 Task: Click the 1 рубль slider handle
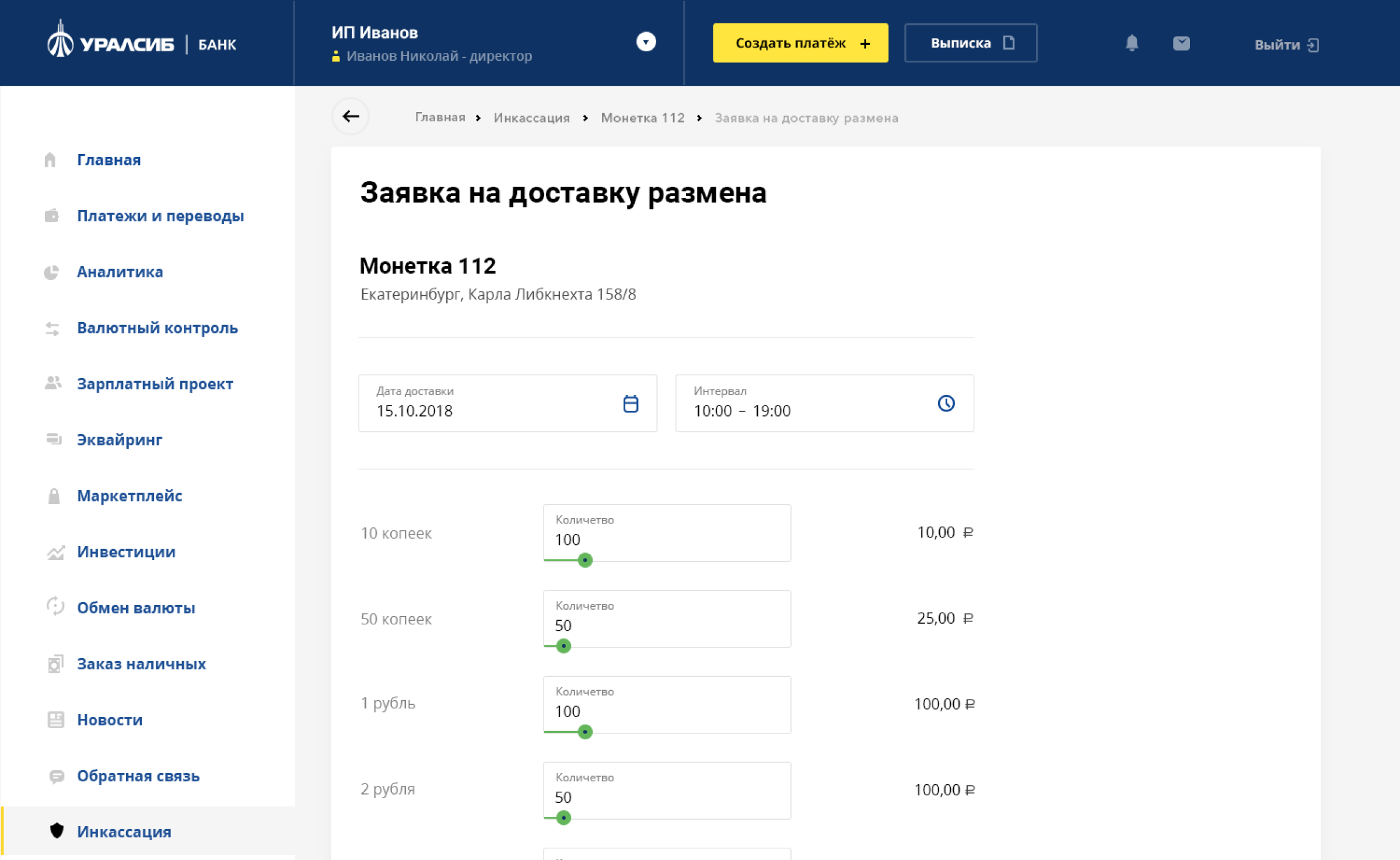click(x=585, y=732)
